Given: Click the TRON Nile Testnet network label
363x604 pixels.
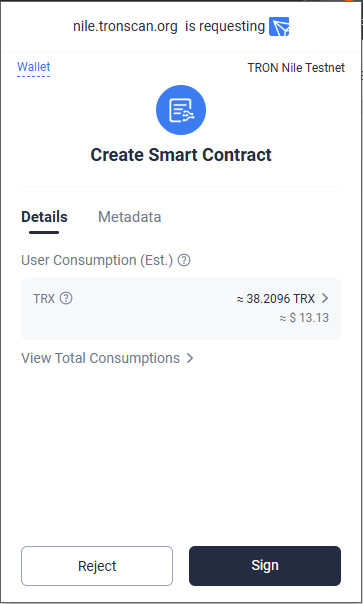Looking at the screenshot, I should point(296,68).
